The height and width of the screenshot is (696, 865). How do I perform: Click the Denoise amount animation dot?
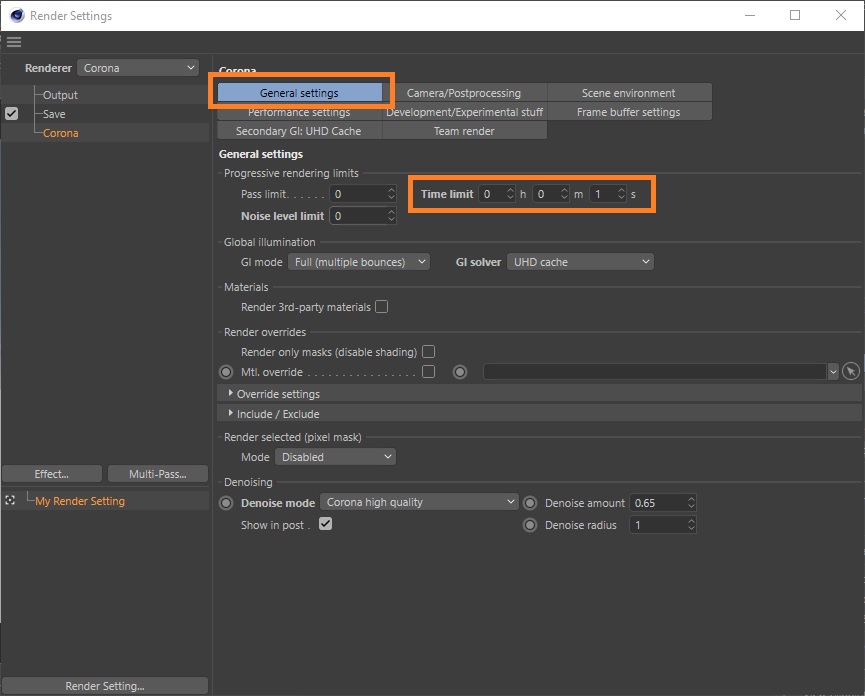(530, 503)
